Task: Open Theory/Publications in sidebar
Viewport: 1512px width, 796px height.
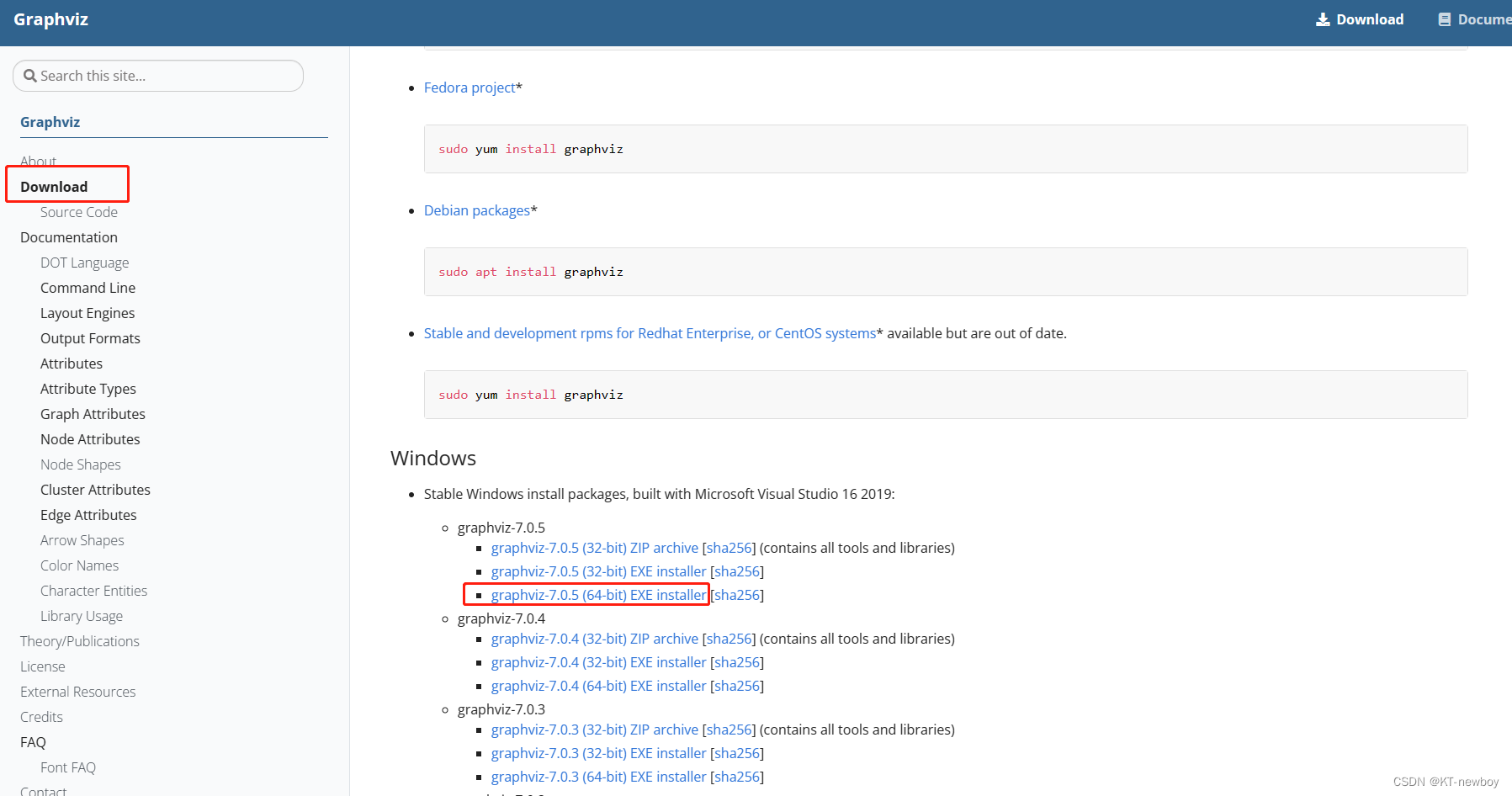Action: point(80,641)
